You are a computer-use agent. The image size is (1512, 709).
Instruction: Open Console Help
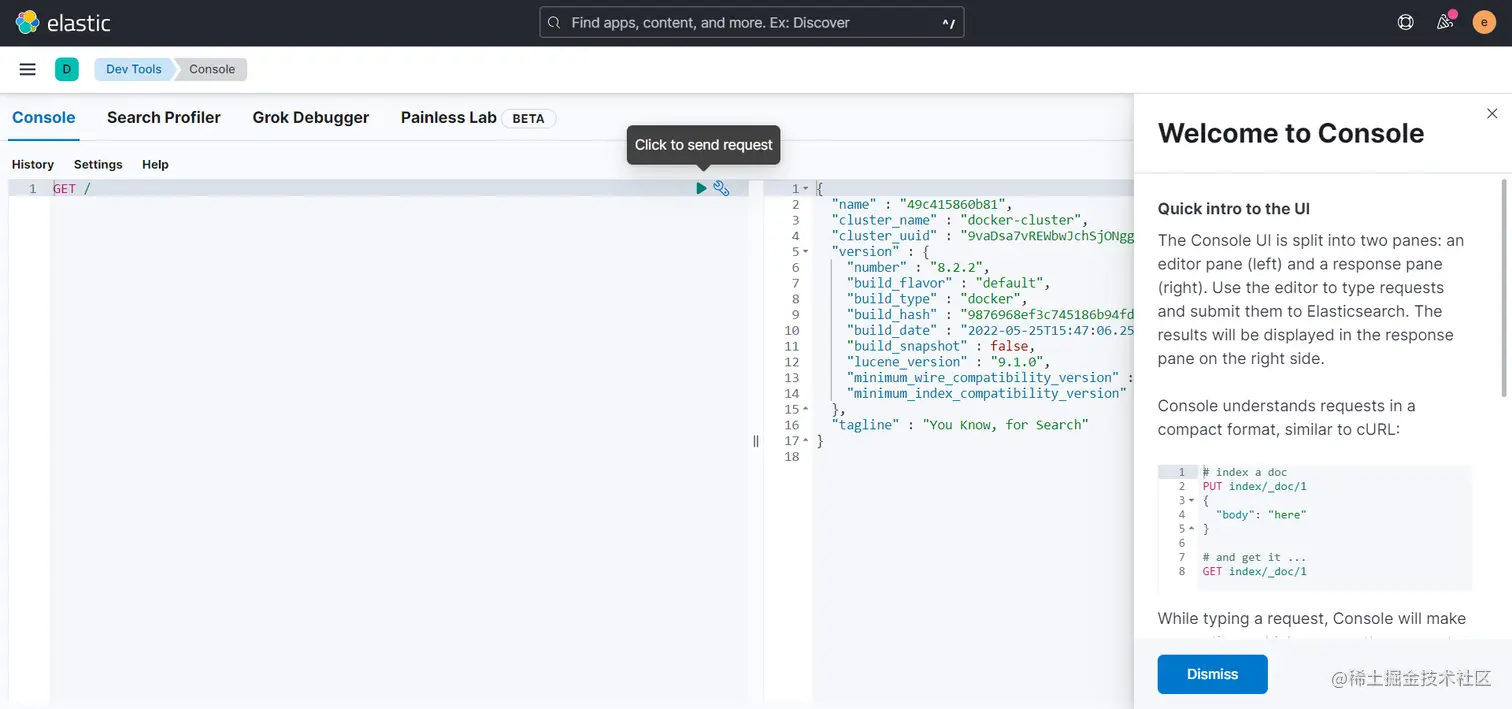(155, 164)
